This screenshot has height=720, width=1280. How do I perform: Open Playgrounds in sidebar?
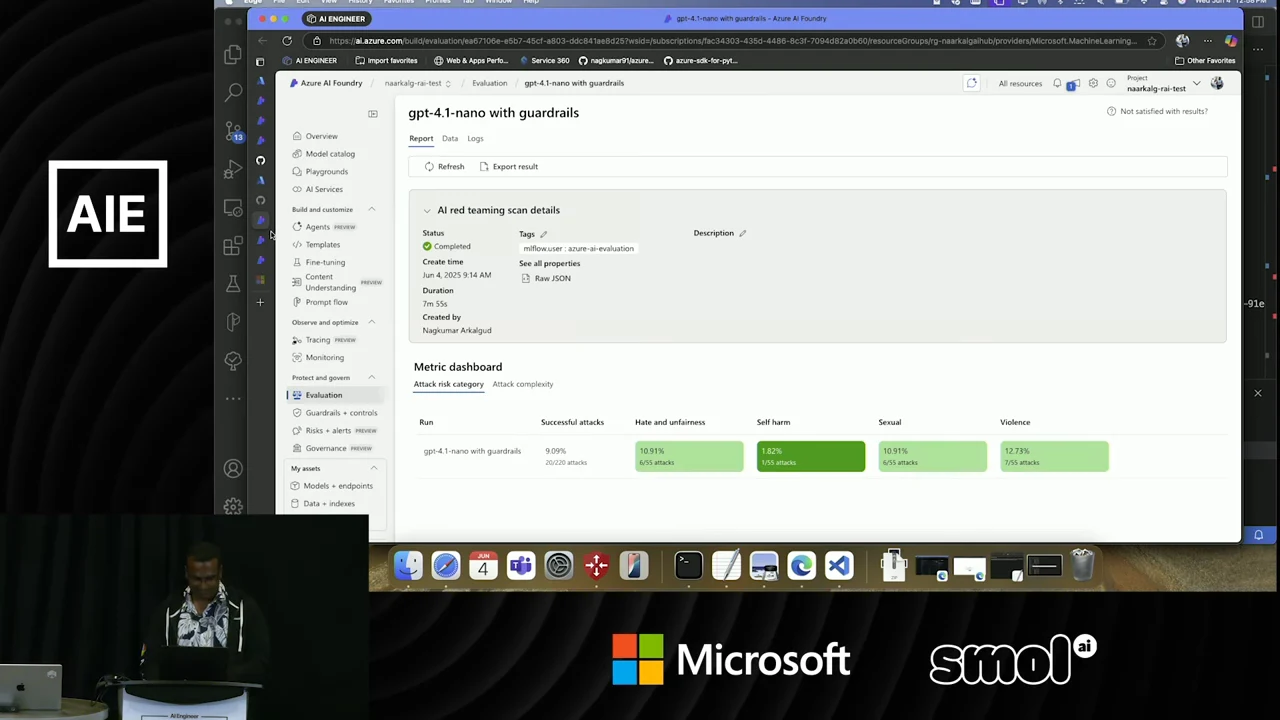click(320, 172)
